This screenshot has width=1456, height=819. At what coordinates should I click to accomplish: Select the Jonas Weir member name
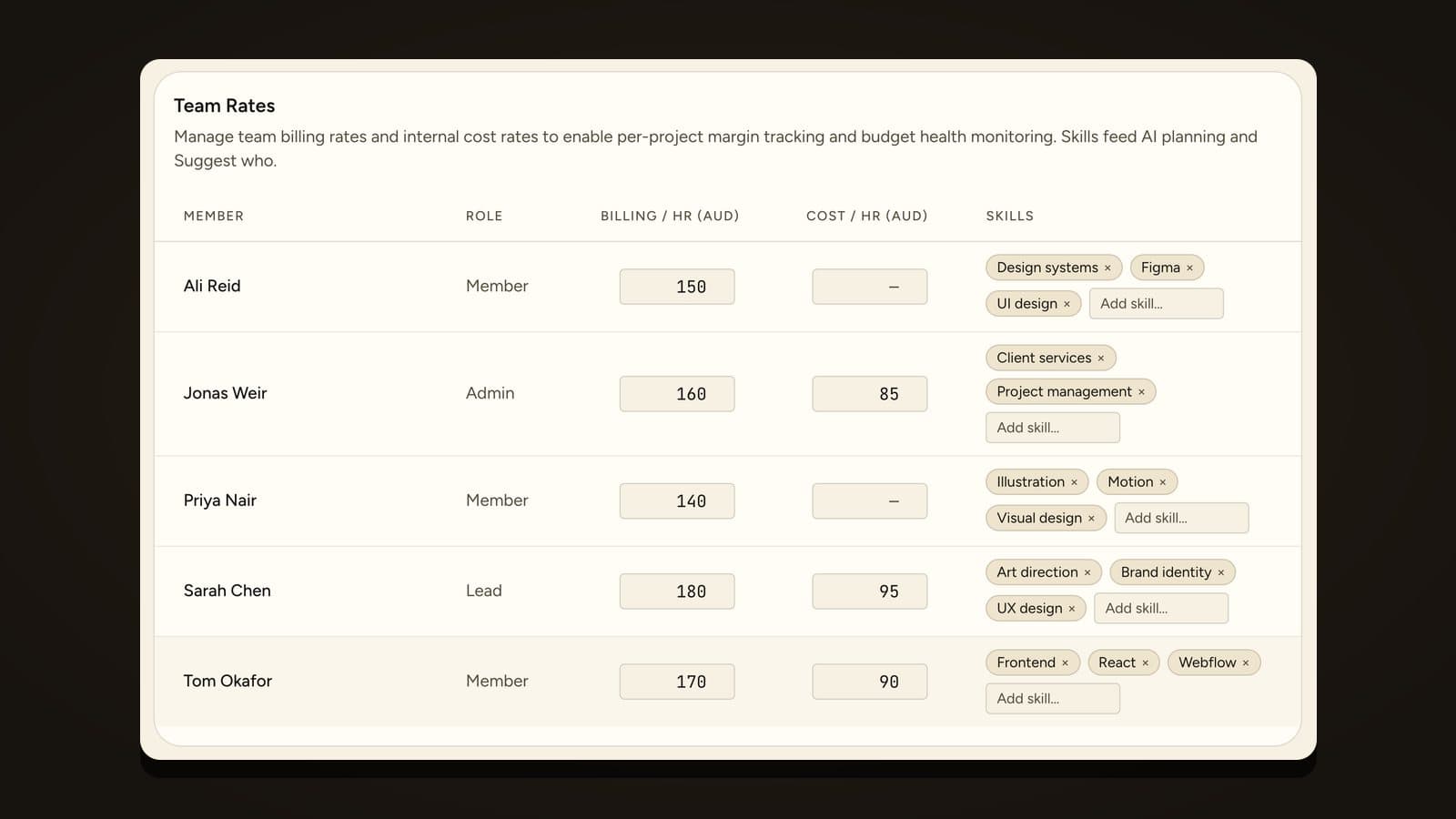click(225, 393)
